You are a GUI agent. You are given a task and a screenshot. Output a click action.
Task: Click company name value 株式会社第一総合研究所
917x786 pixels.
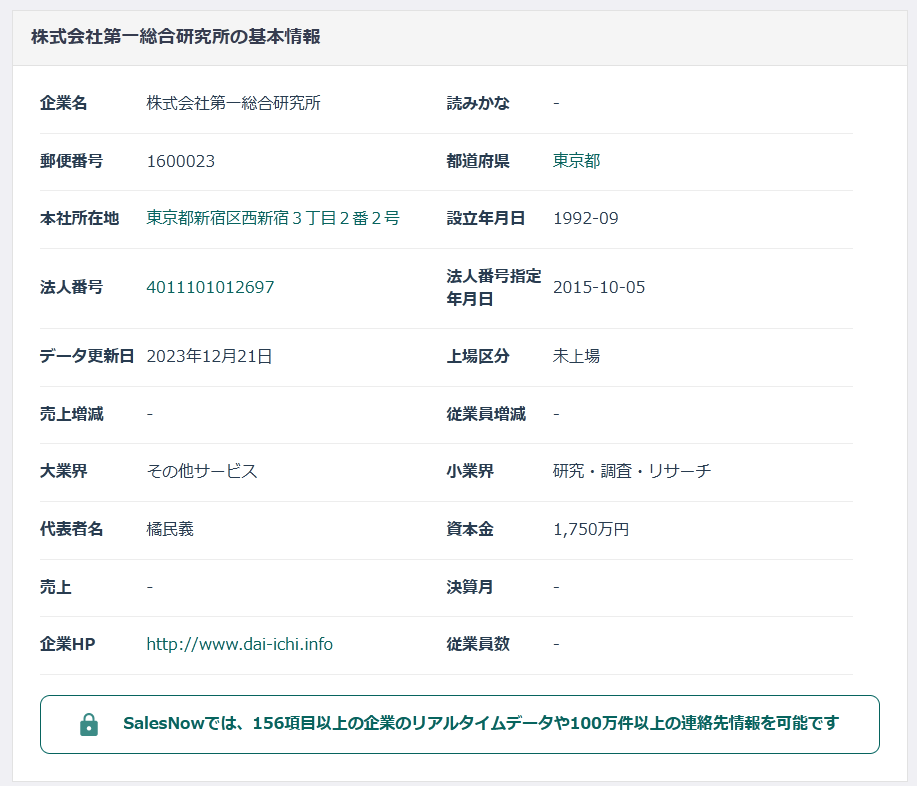pyautogui.click(x=233, y=103)
